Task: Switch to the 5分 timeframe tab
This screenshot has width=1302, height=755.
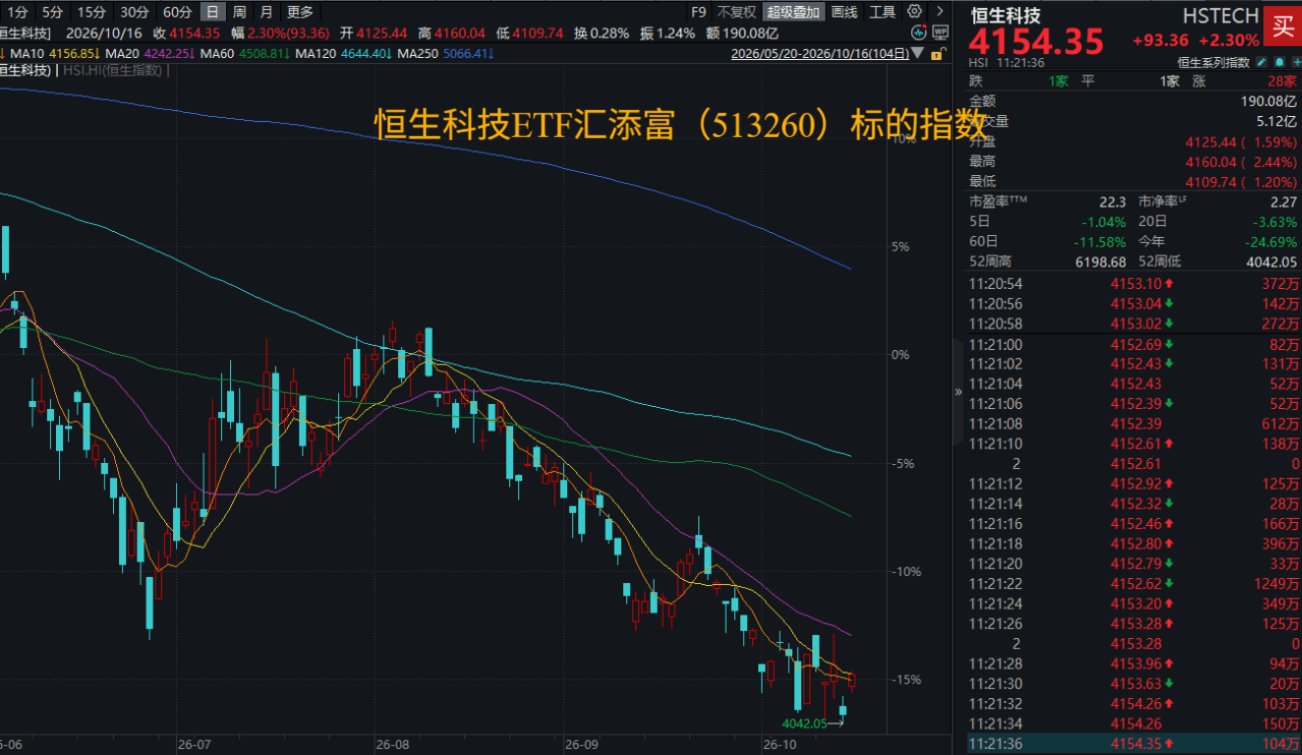Action: [x=52, y=12]
